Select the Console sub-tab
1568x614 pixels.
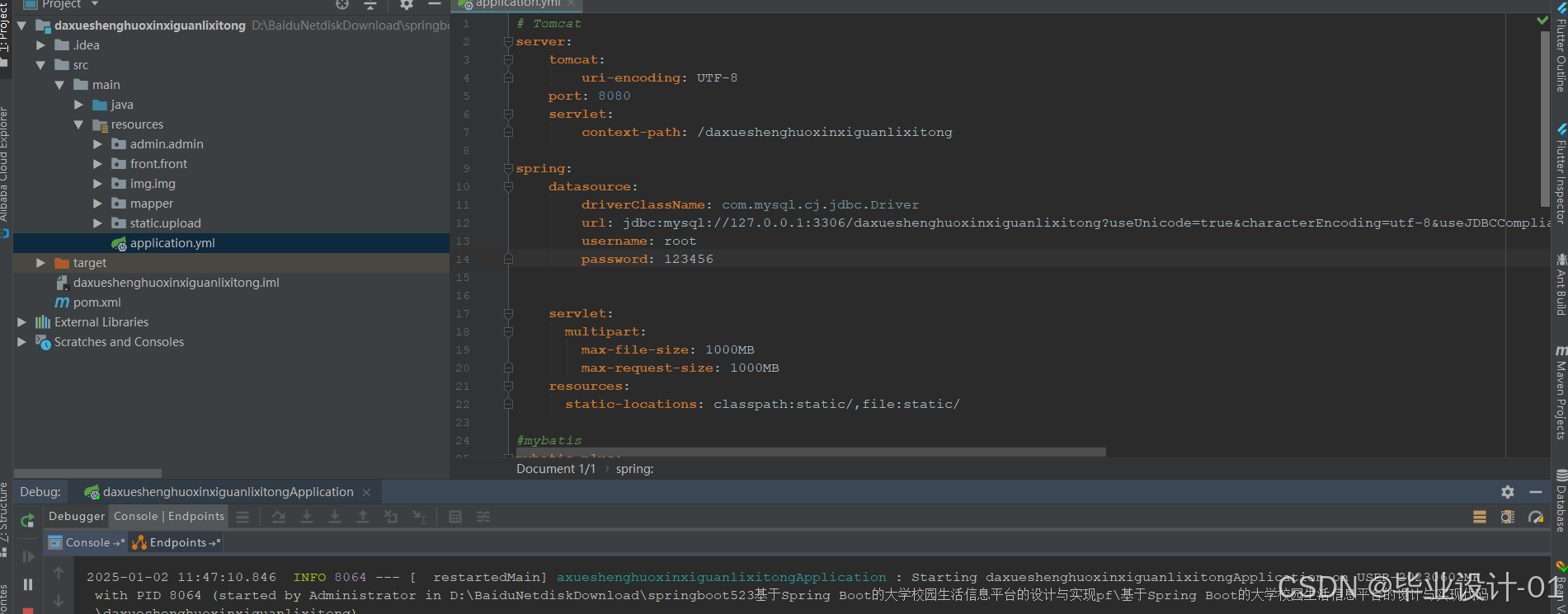(x=87, y=542)
